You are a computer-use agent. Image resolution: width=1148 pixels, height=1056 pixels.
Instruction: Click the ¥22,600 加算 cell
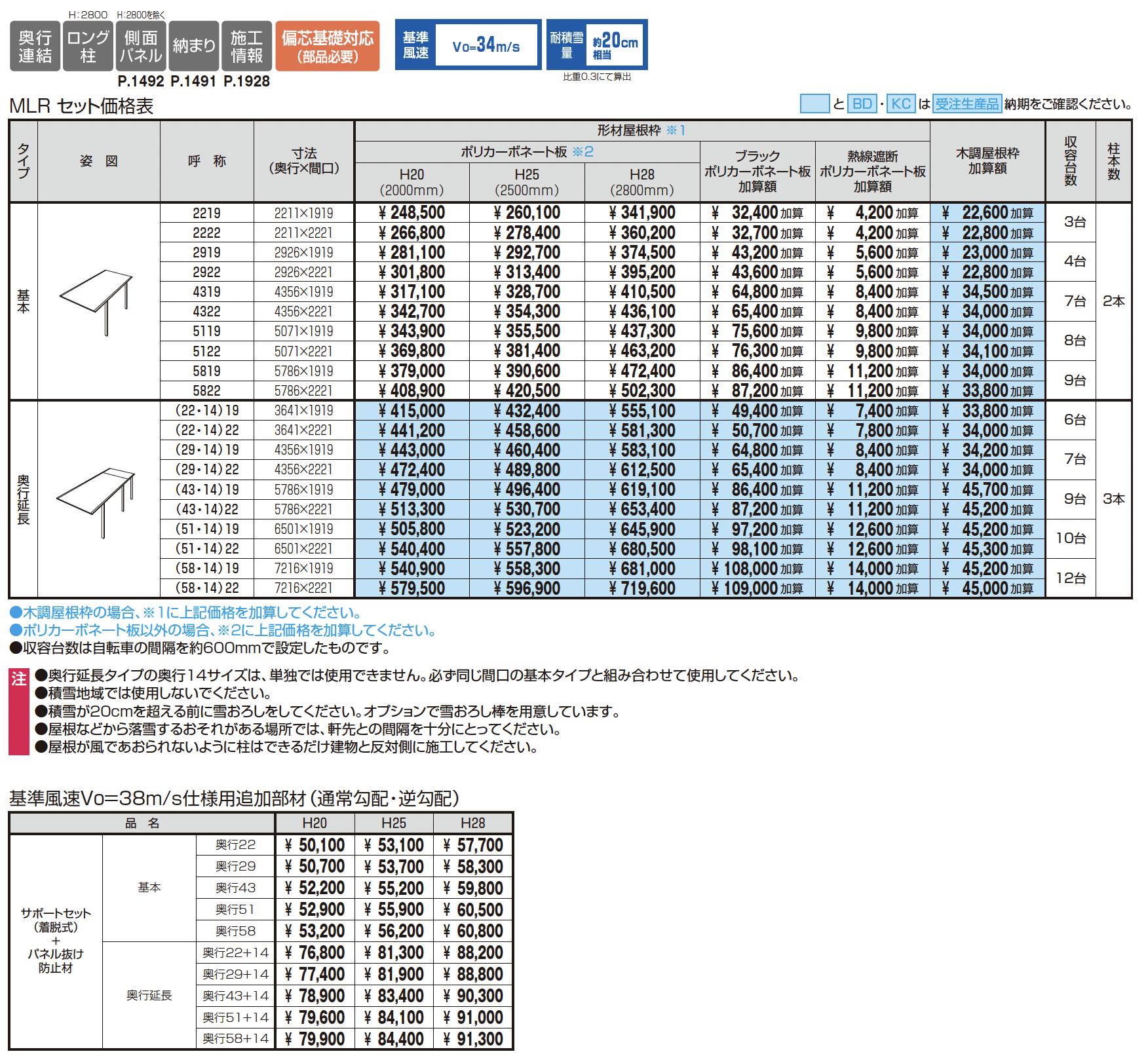pyautogui.click(x=987, y=213)
